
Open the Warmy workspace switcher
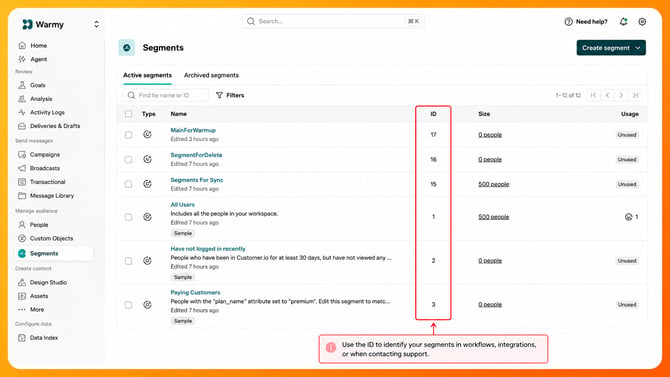97,24
